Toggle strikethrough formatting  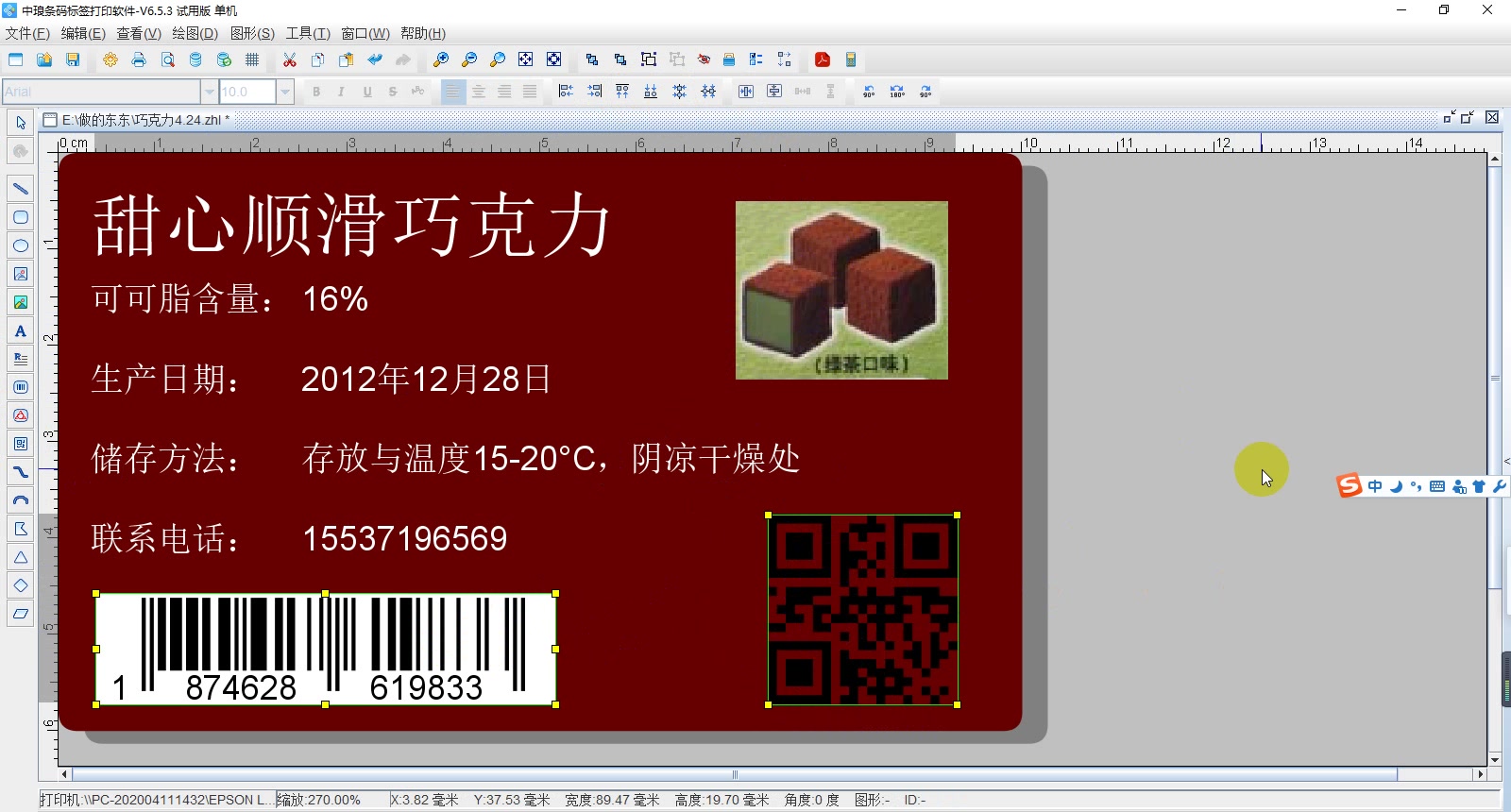coord(392,92)
